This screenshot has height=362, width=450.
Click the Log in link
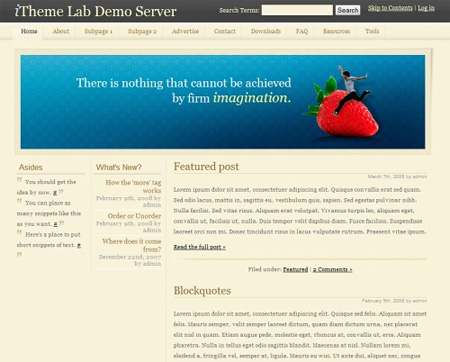click(426, 8)
